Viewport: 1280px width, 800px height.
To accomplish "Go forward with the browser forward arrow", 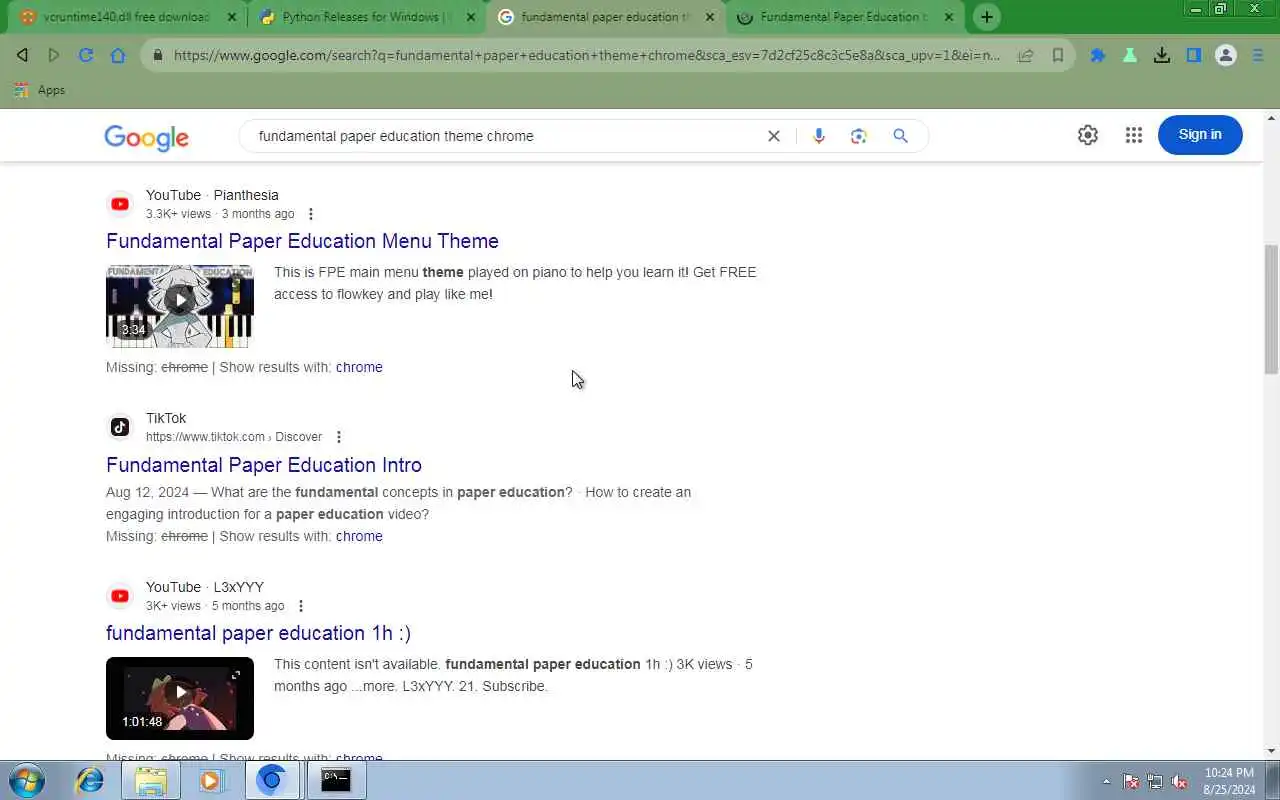I will point(54,55).
